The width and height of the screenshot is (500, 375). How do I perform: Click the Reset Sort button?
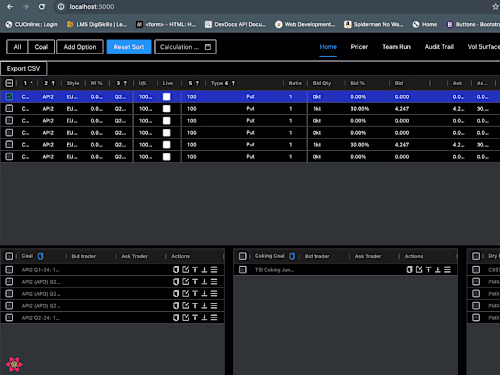(x=129, y=47)
